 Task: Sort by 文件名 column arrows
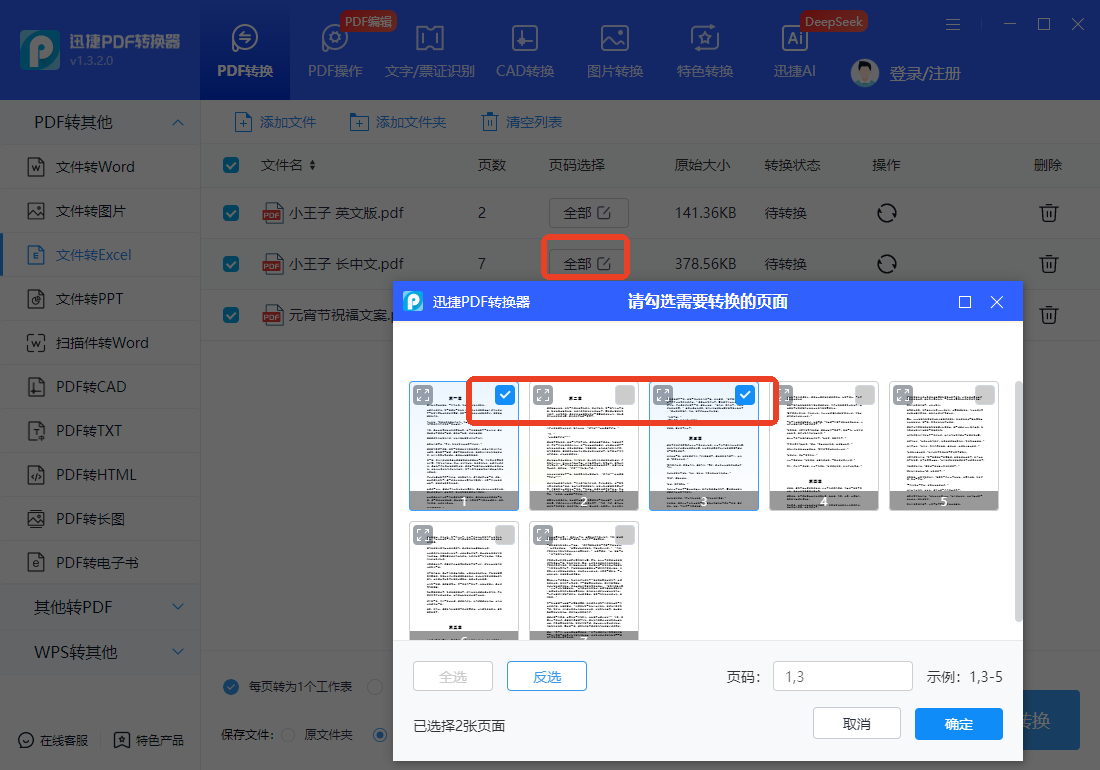coord(312,165)
